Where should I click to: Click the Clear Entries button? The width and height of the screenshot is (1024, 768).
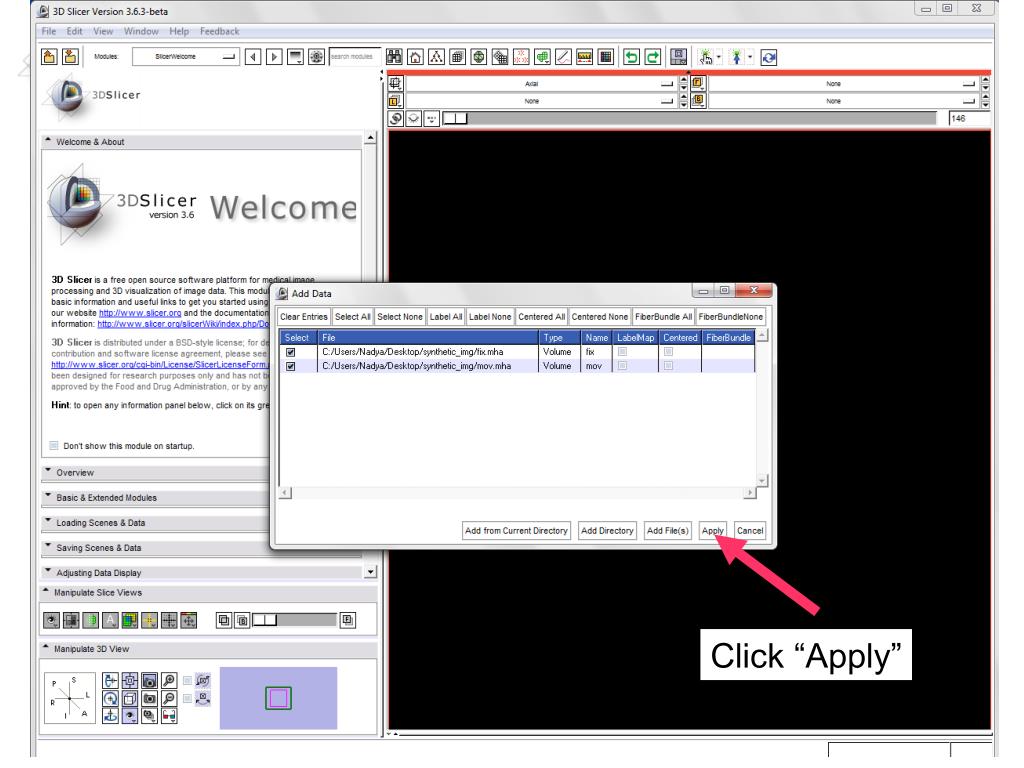[x=304, y=317]
